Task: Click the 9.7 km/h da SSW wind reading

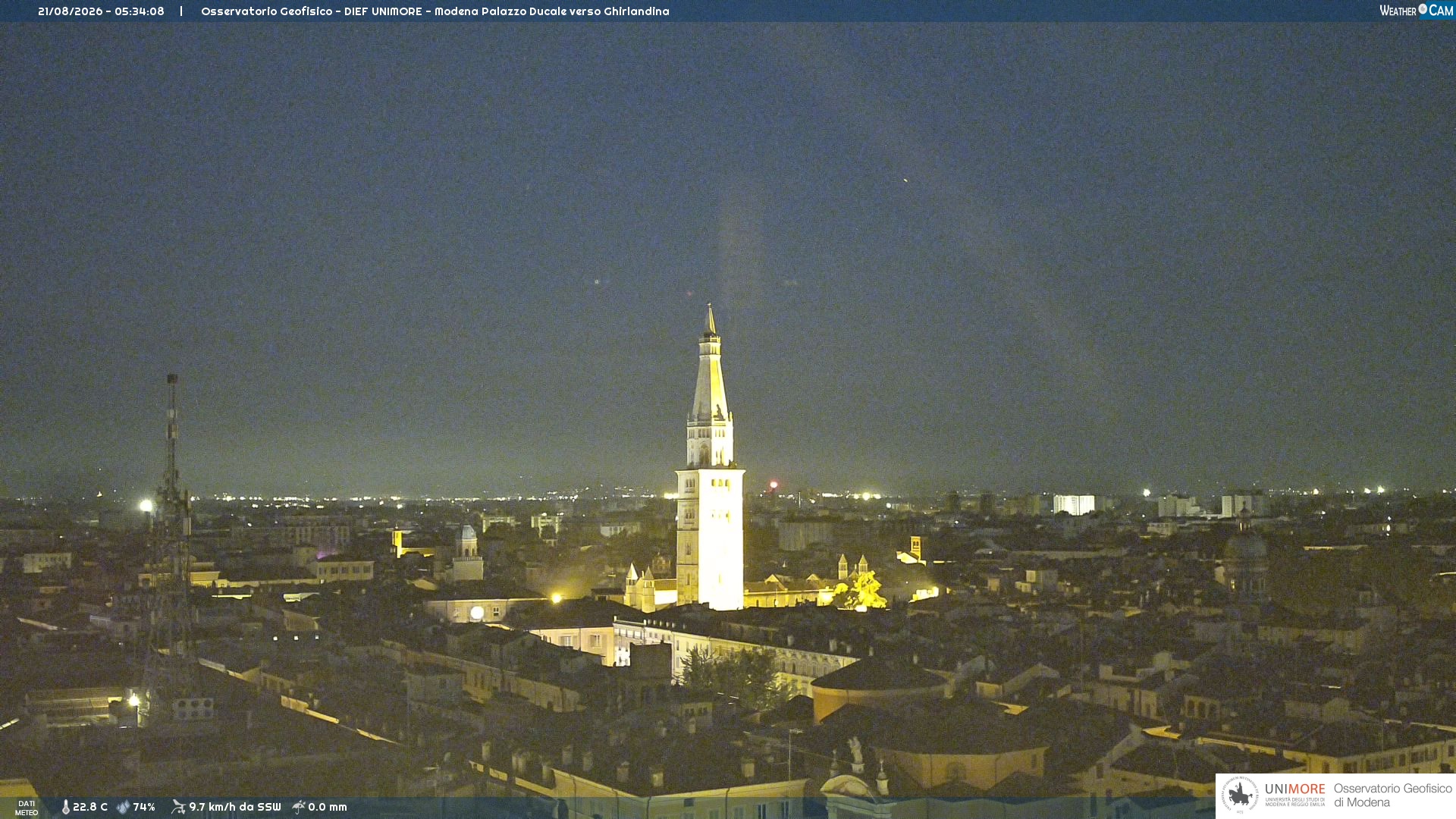Action: (x=234, y=808)
